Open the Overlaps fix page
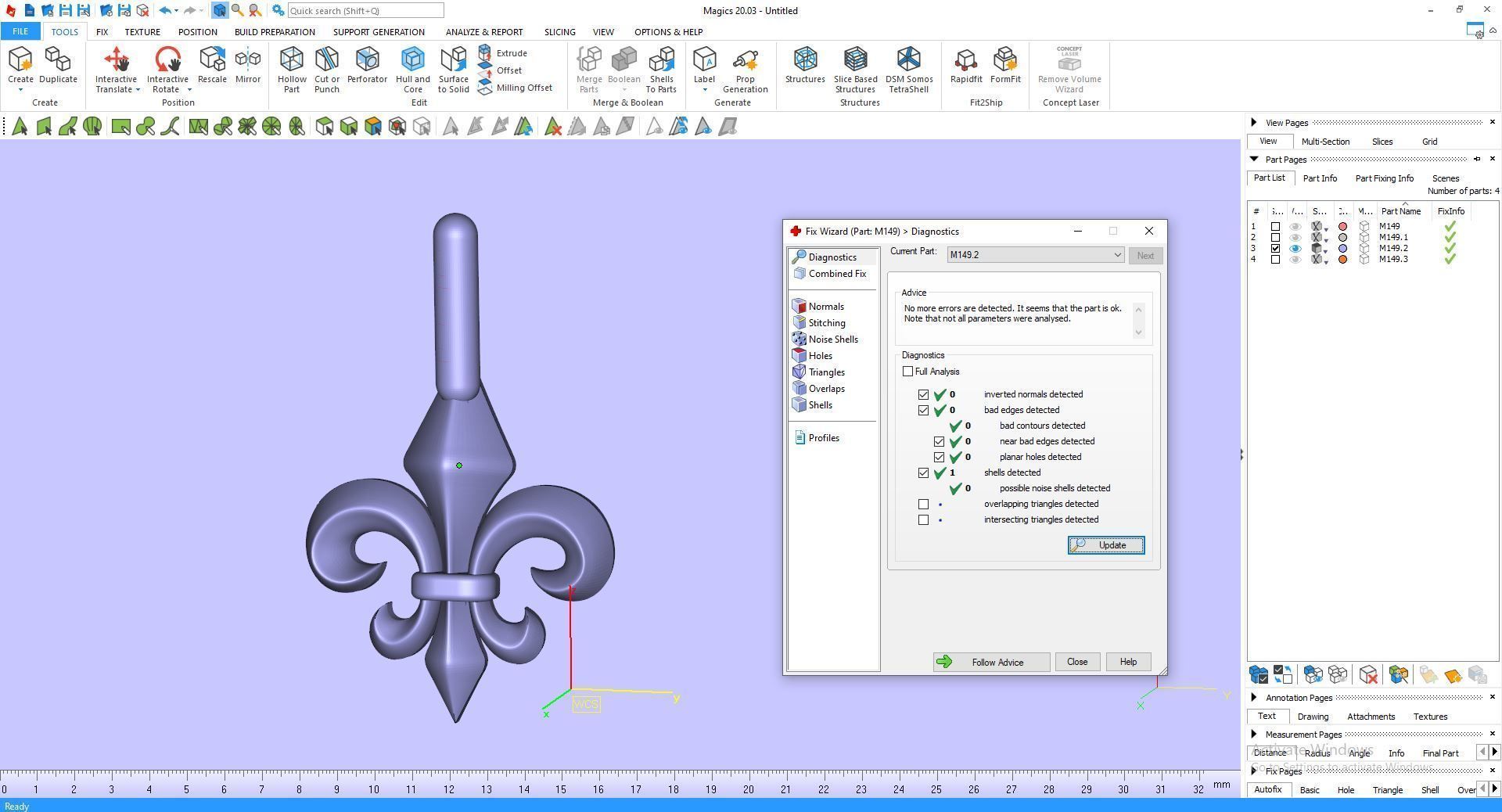Screen dimensions: 1502x812 [x=818, y=389]
